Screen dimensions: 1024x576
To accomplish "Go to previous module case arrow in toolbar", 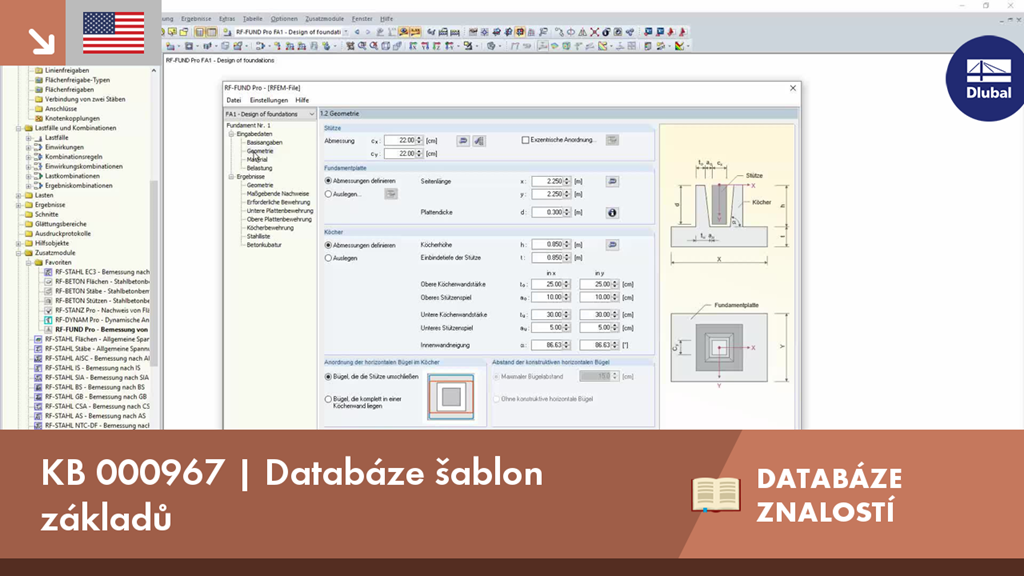I will 357,31.
